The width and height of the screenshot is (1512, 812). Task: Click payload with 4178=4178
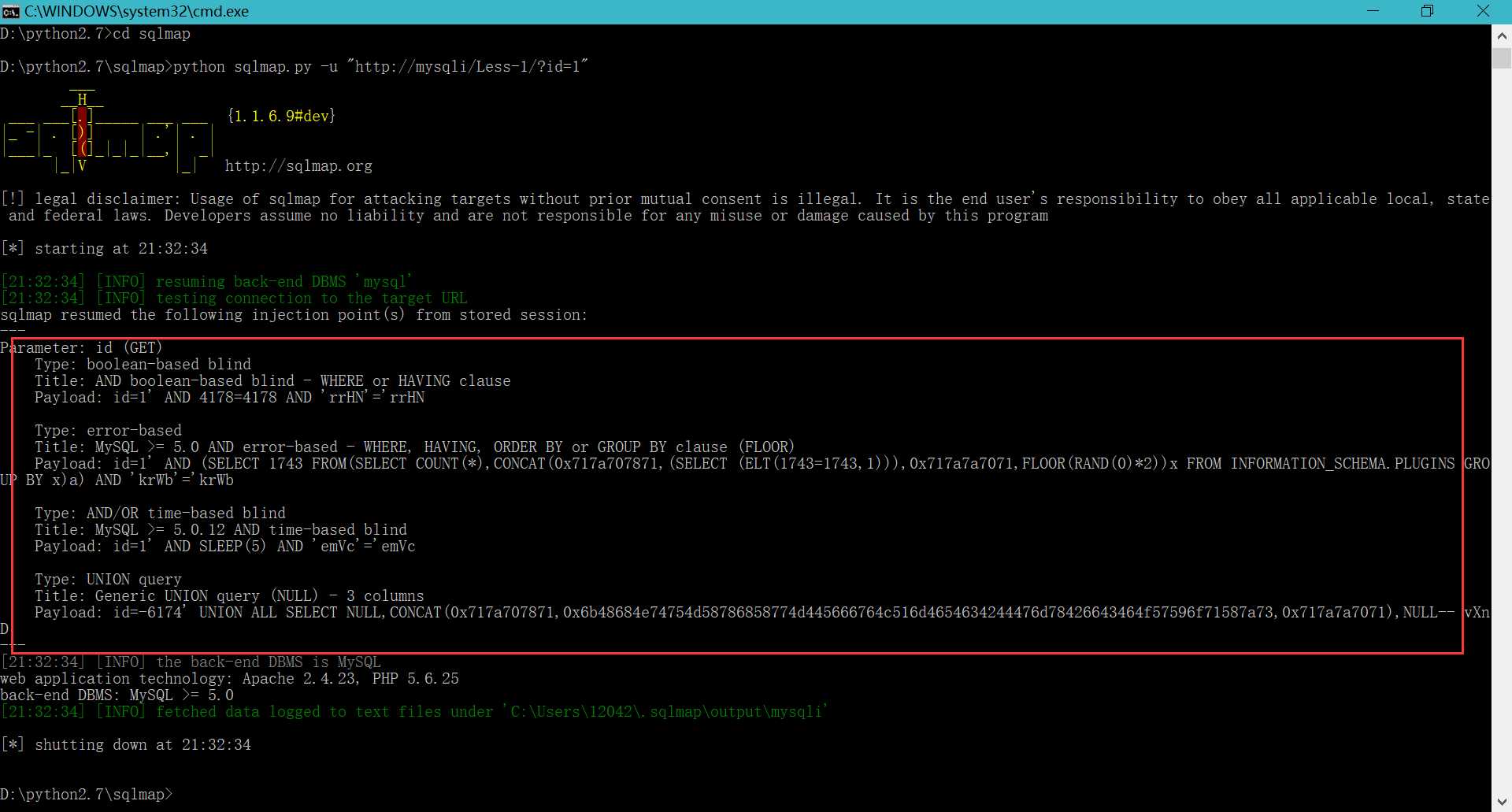(x=229, y=398)
